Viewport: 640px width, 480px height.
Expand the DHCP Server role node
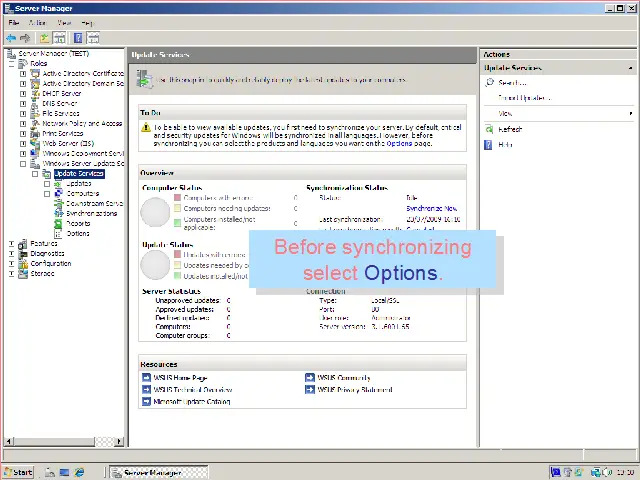click(23, 93)
